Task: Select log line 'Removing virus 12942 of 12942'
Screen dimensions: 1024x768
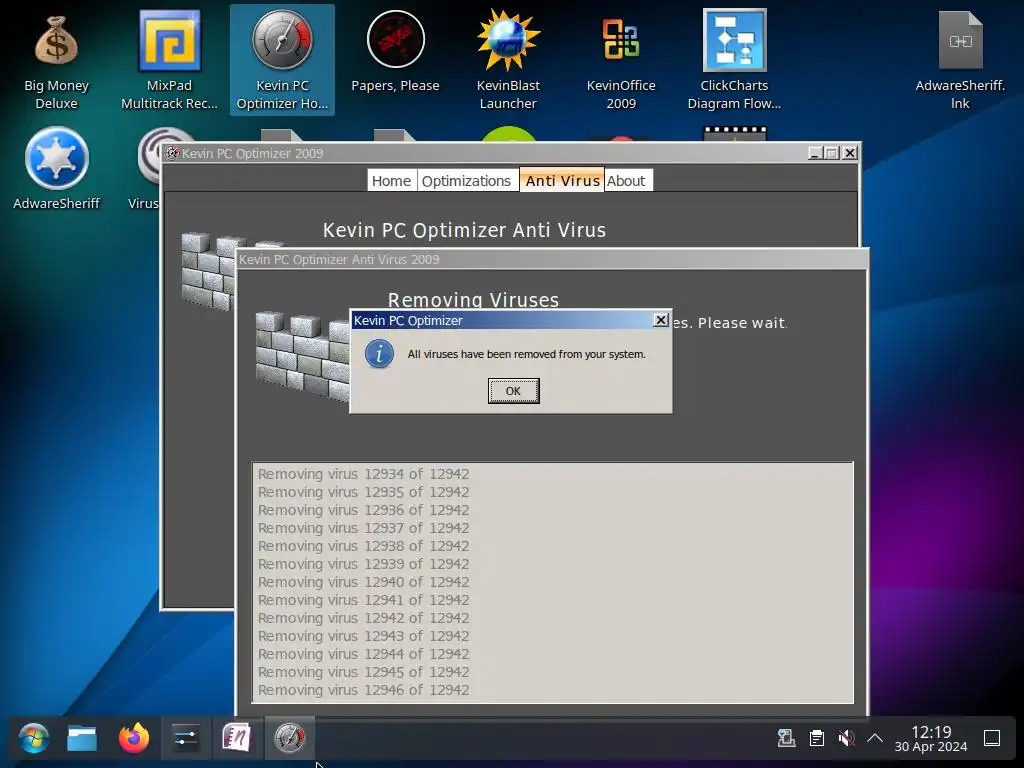Action: click(x=364, y=618)
